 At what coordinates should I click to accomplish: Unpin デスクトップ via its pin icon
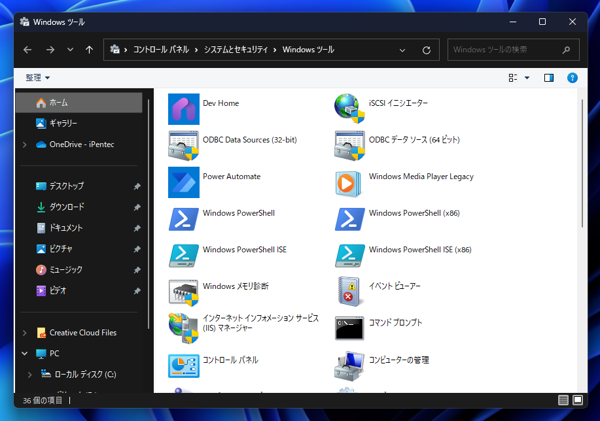[137, 186]
